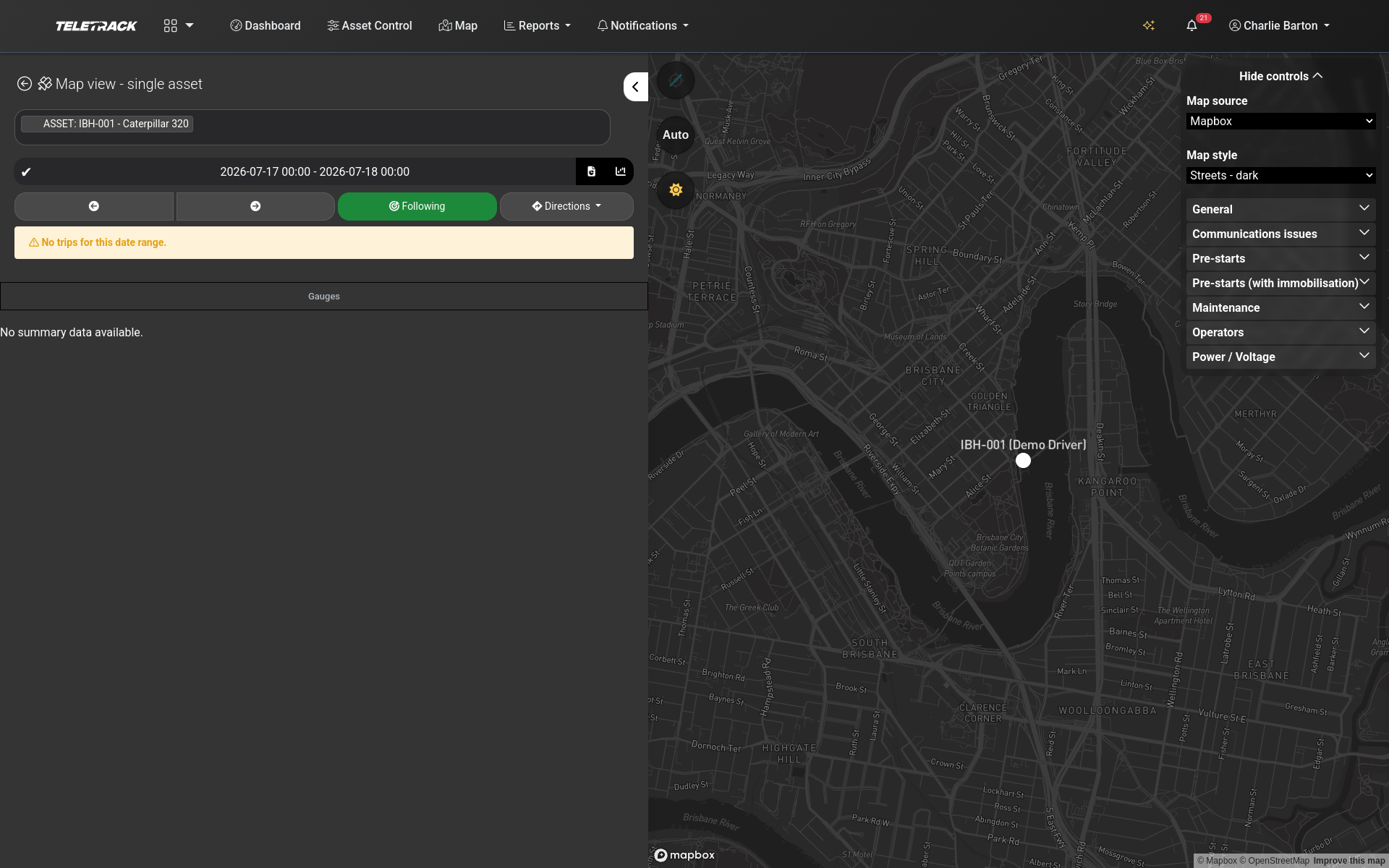This screenshot has height=868, width=1389.
Task: Expand Pre-starts (with immobilisation) section
Action: pos(1280,284)
